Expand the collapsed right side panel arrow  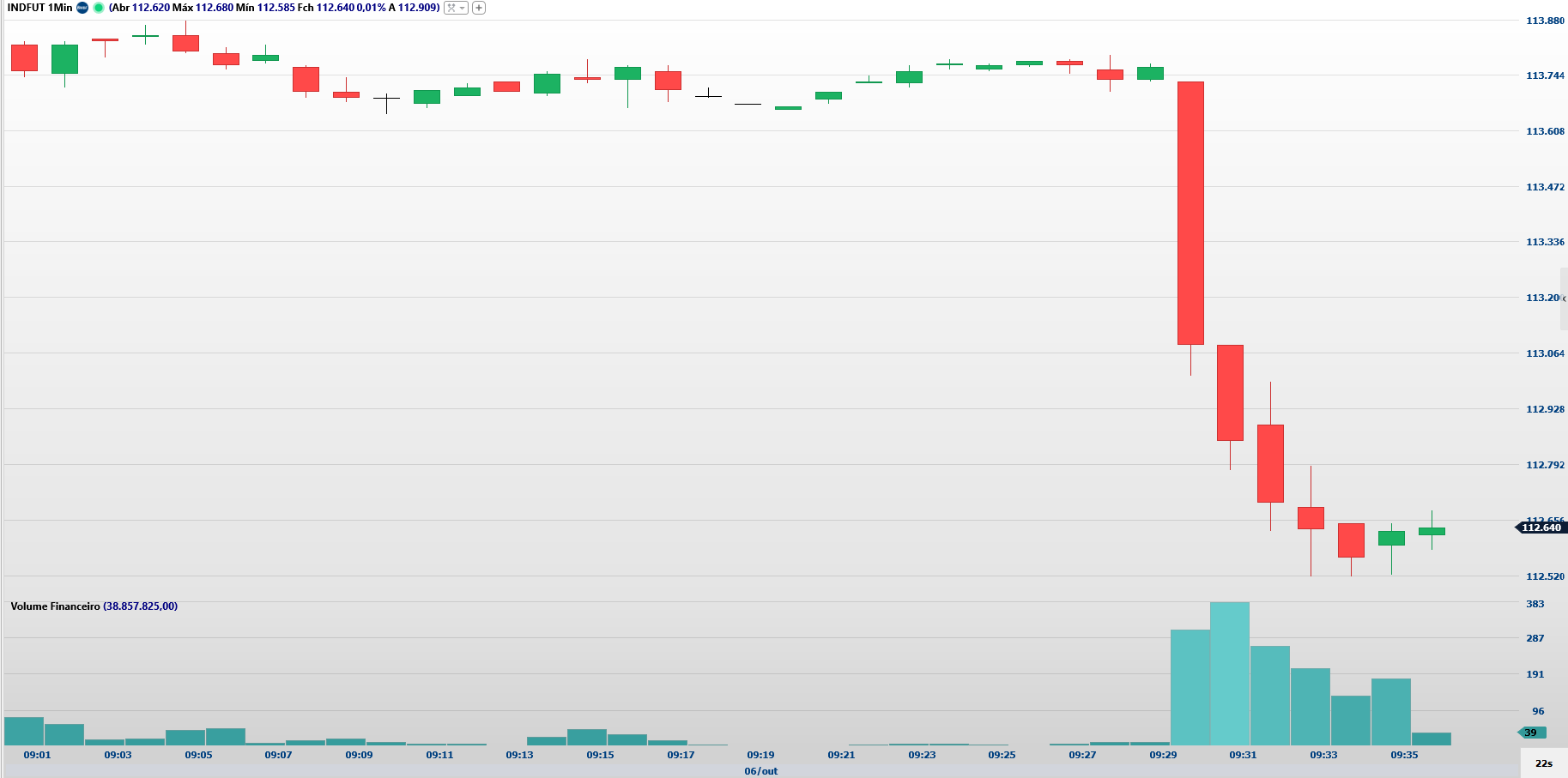pos(1564,299)
